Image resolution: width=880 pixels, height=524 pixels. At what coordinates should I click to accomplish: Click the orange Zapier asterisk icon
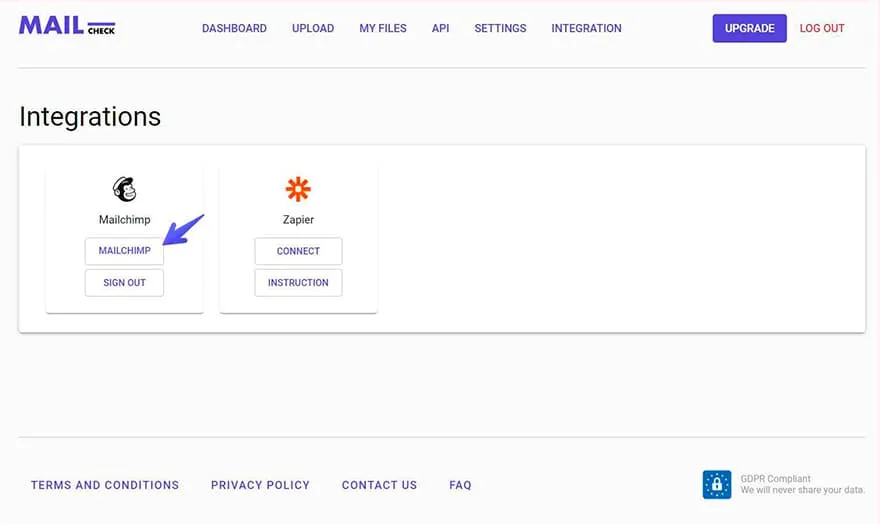(298, 189)
